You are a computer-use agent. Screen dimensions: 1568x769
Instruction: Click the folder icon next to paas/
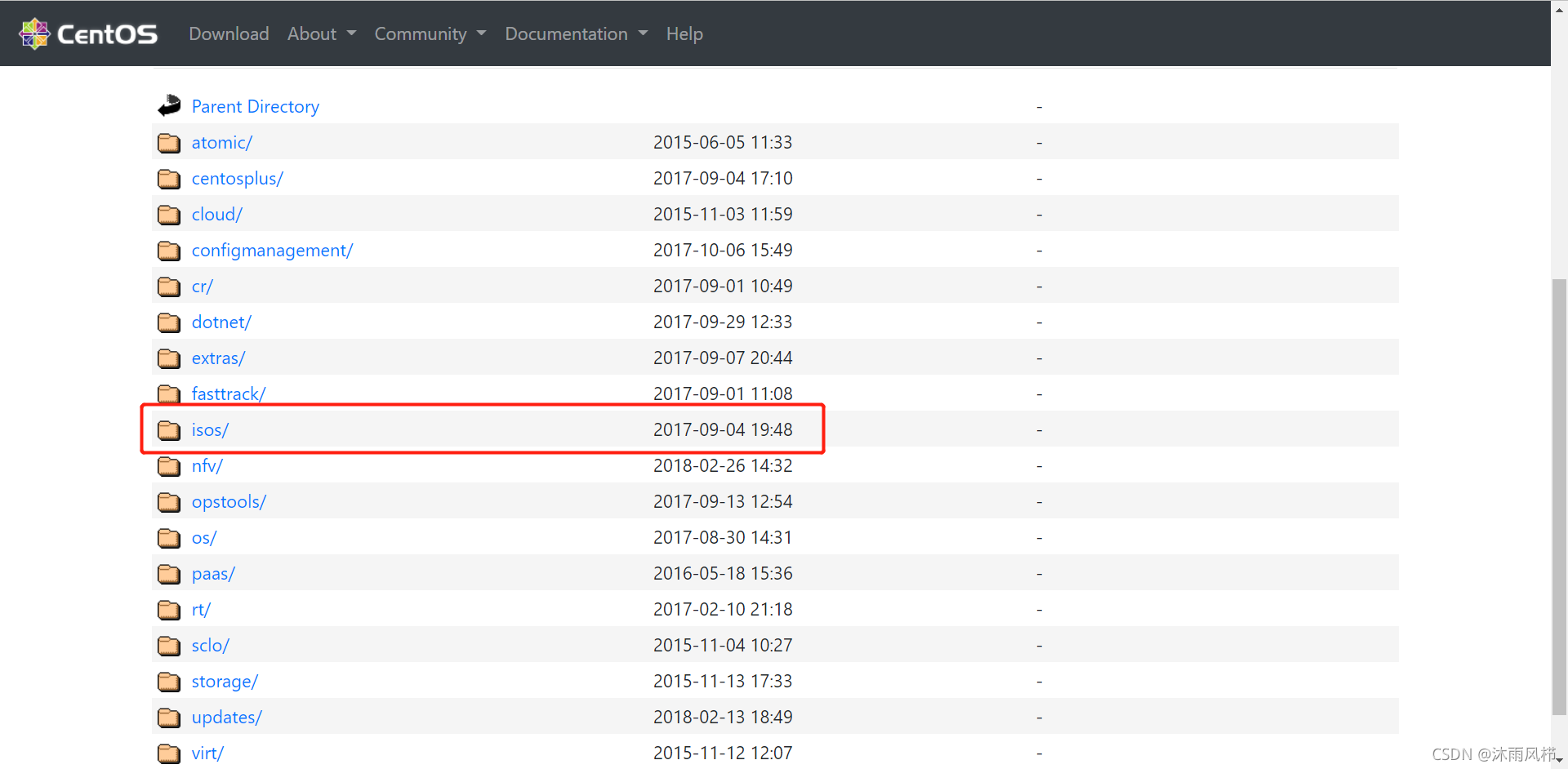169,574
